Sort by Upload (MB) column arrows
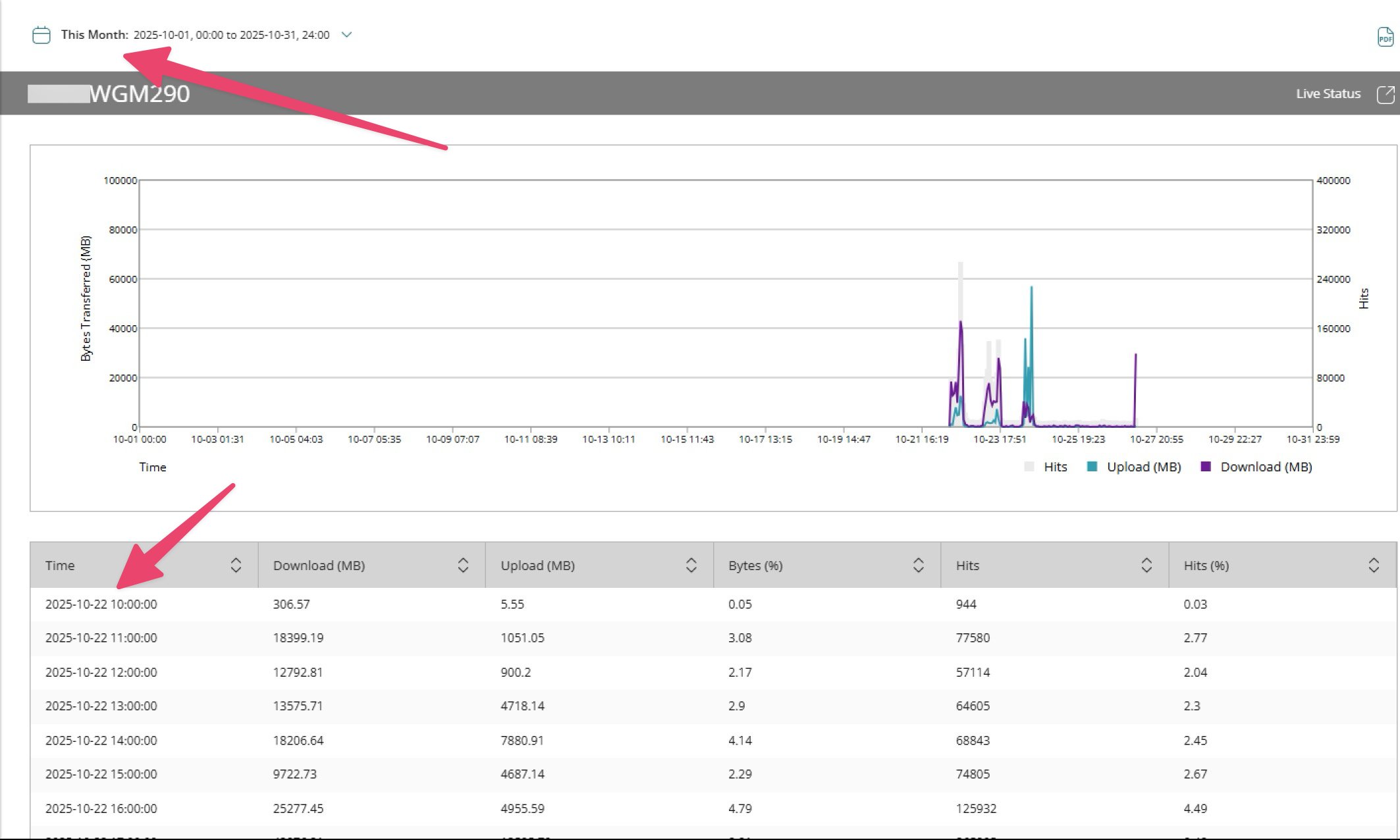1400x840 pixels. pyautogui.click(x=691, y=565)
